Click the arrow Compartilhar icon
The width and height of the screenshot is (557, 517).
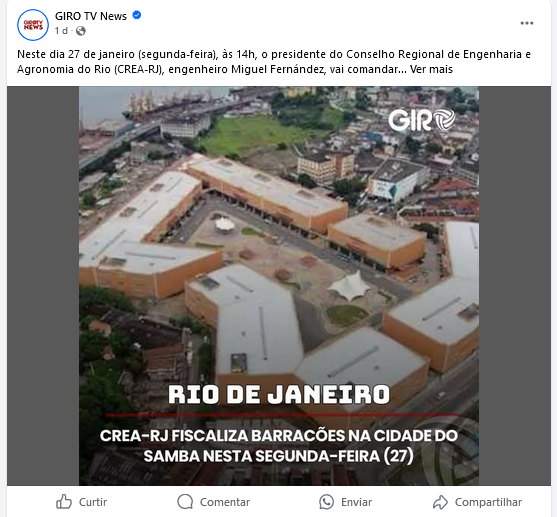[x=440, y=502]
